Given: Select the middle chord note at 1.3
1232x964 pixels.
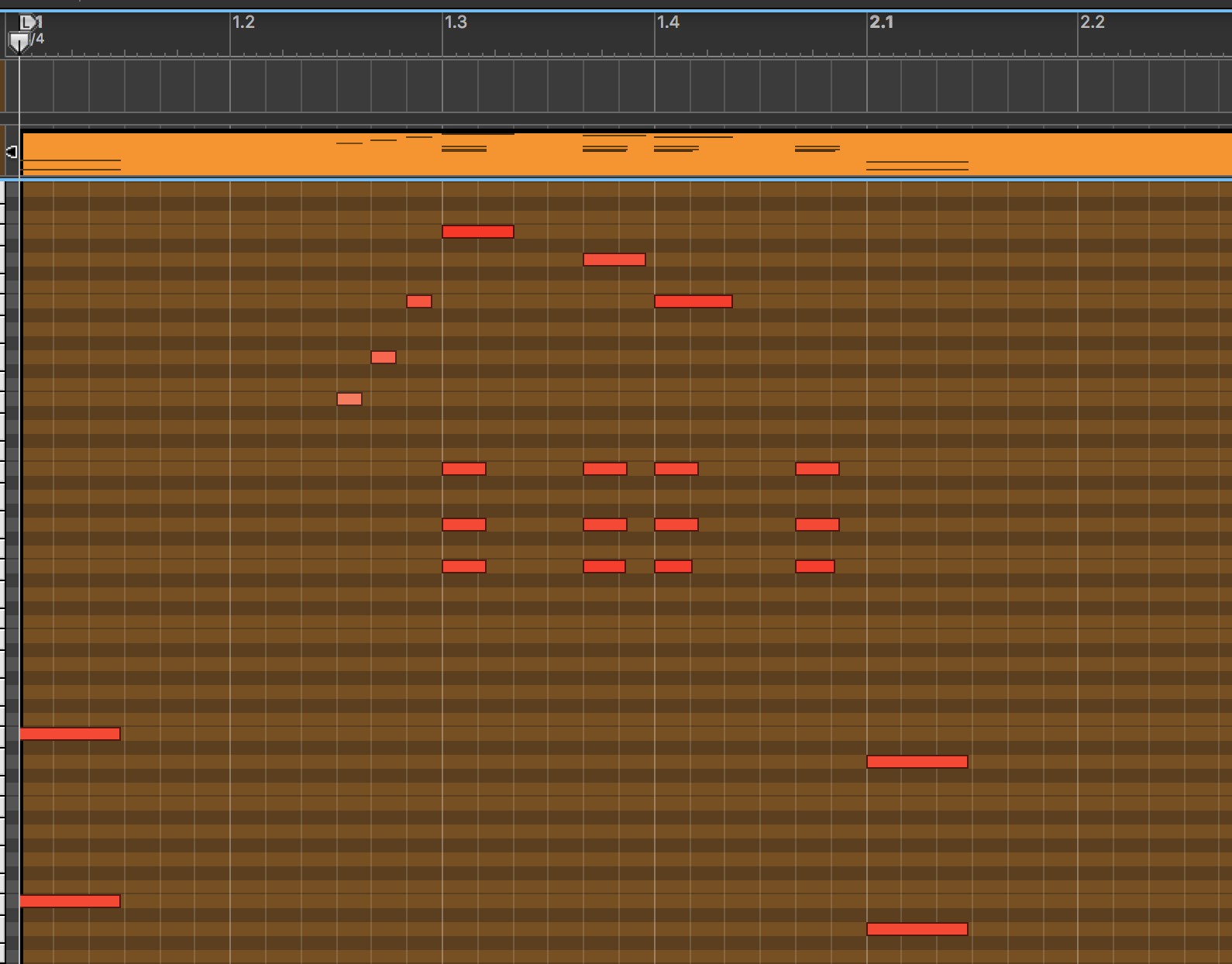Looking at the screenshot, I should pyautogui.click(x=464, y=525).
